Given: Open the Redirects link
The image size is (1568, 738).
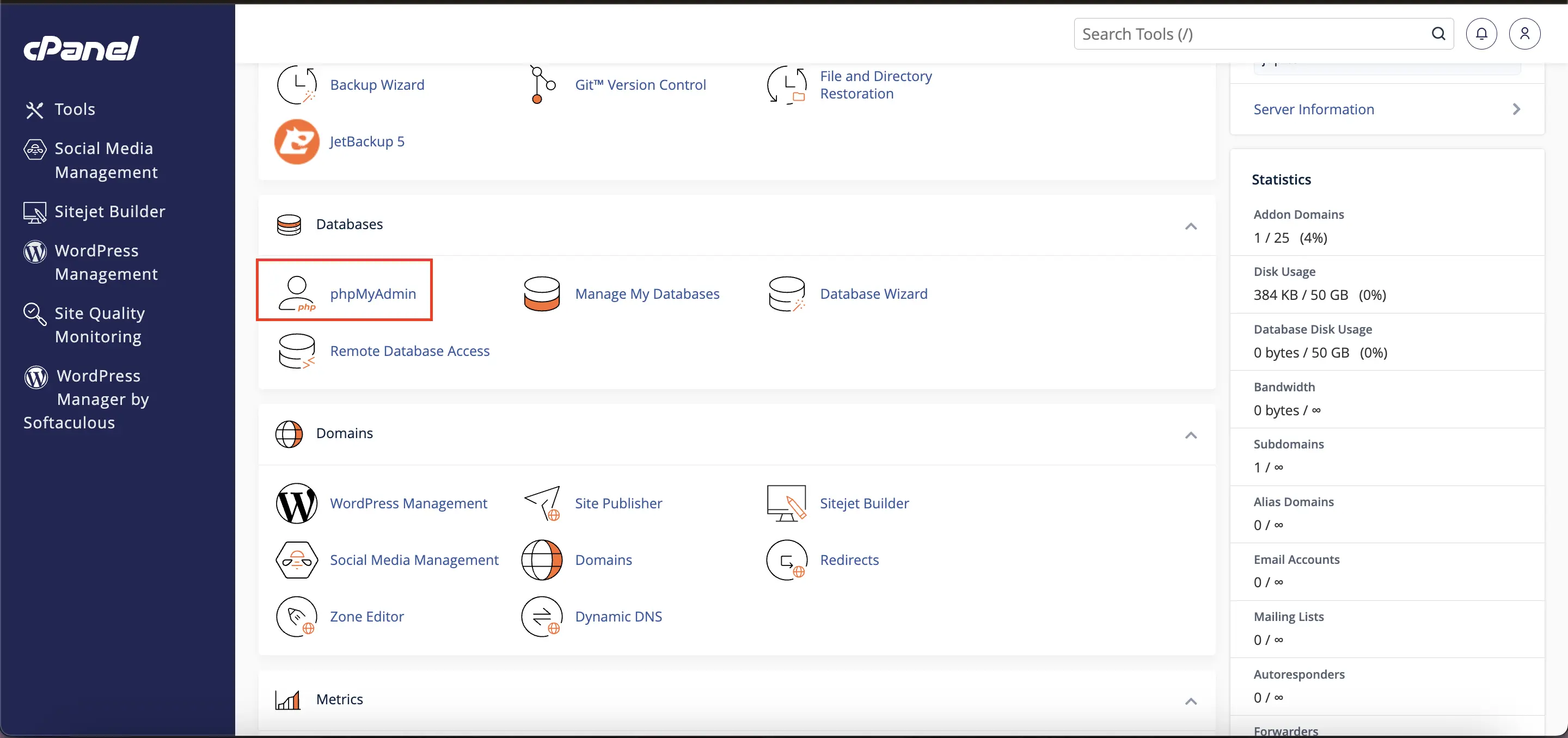Looking at the screenshot, I should coord(849,559).
